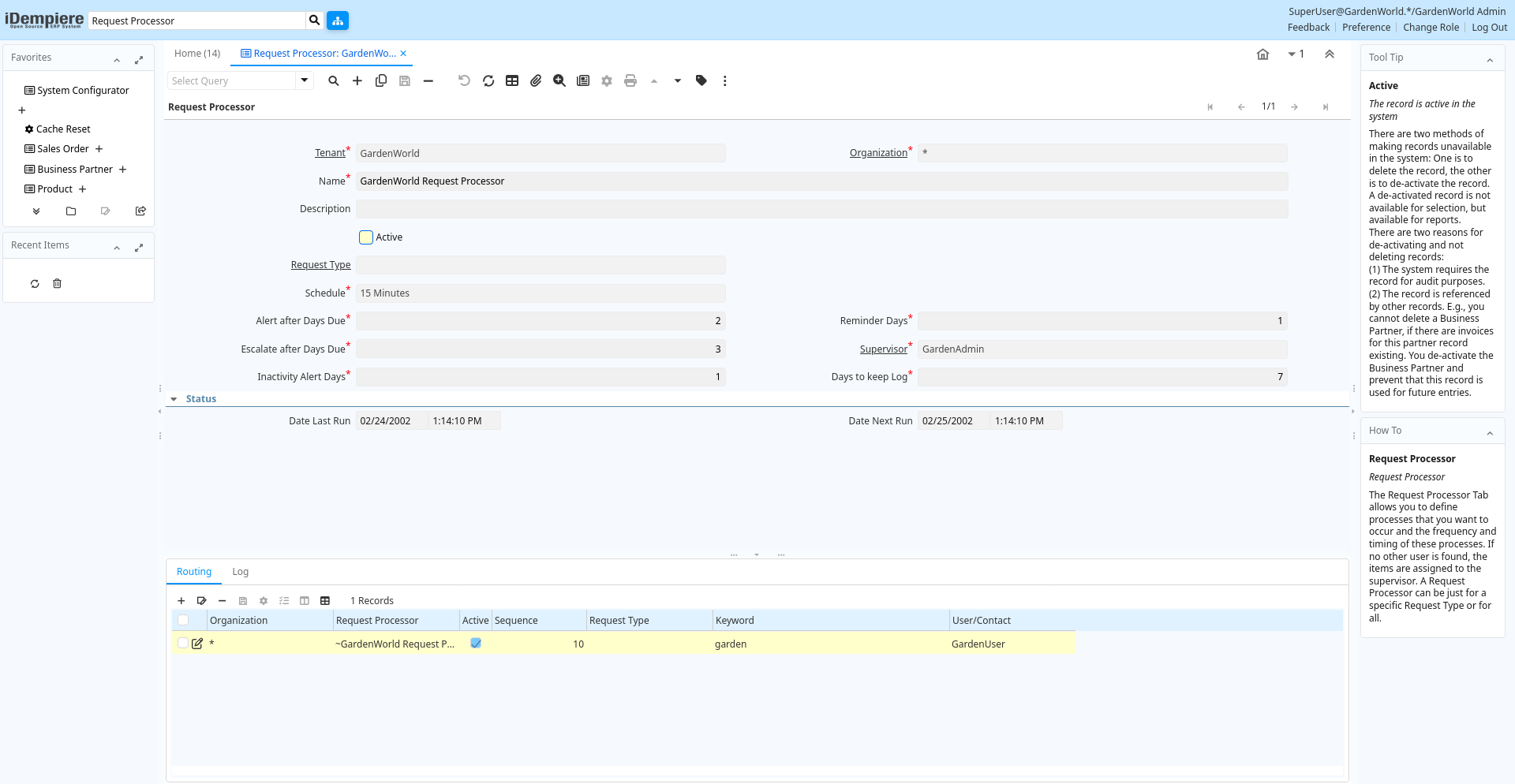This screenshot has height=784, width=1515.
Task: Toggle the grid view icon in toolbar
Action: pyautogui.click(x=512, y=80)
